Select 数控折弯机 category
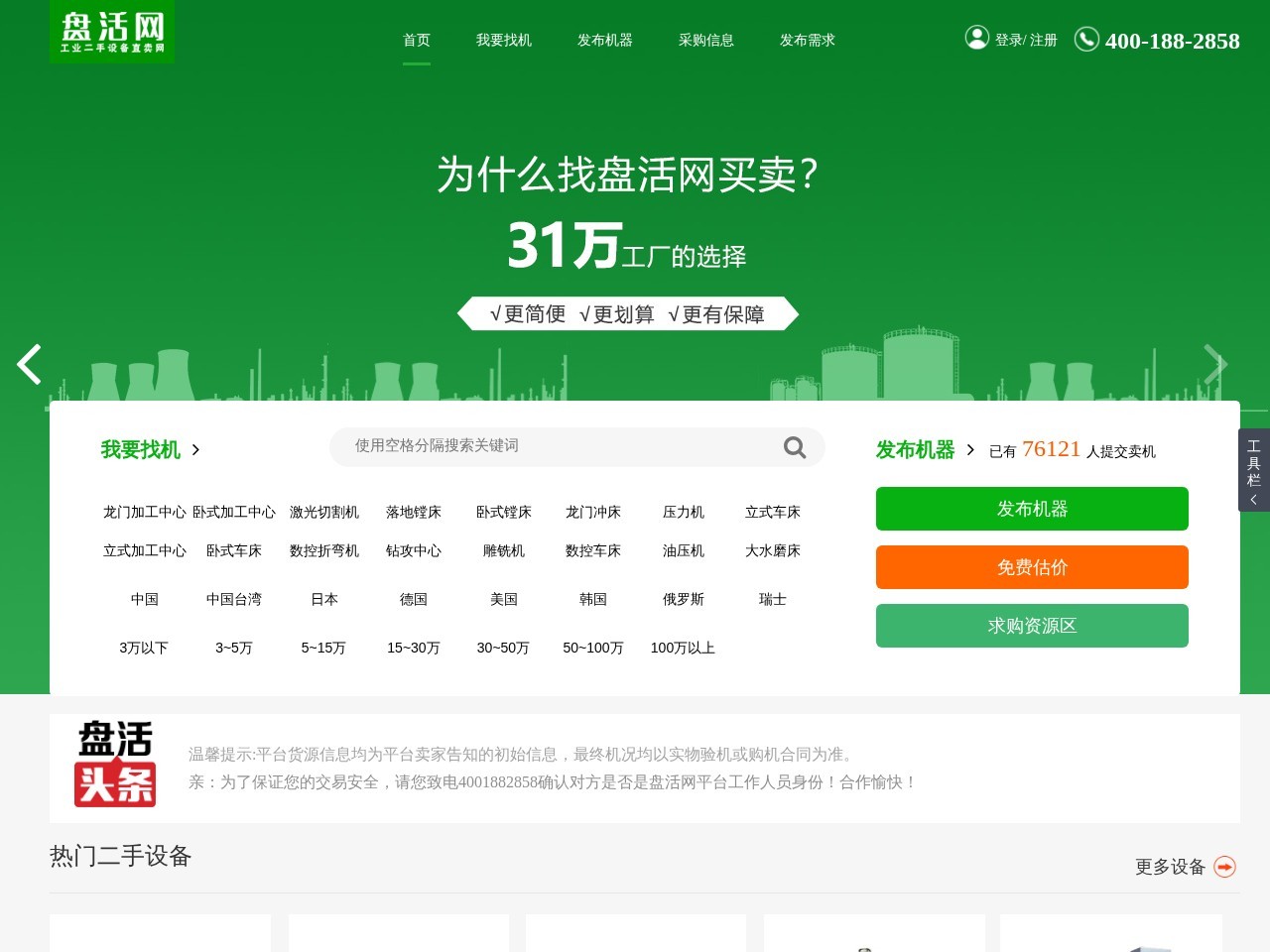1270x952 pixels. (324, 551)
